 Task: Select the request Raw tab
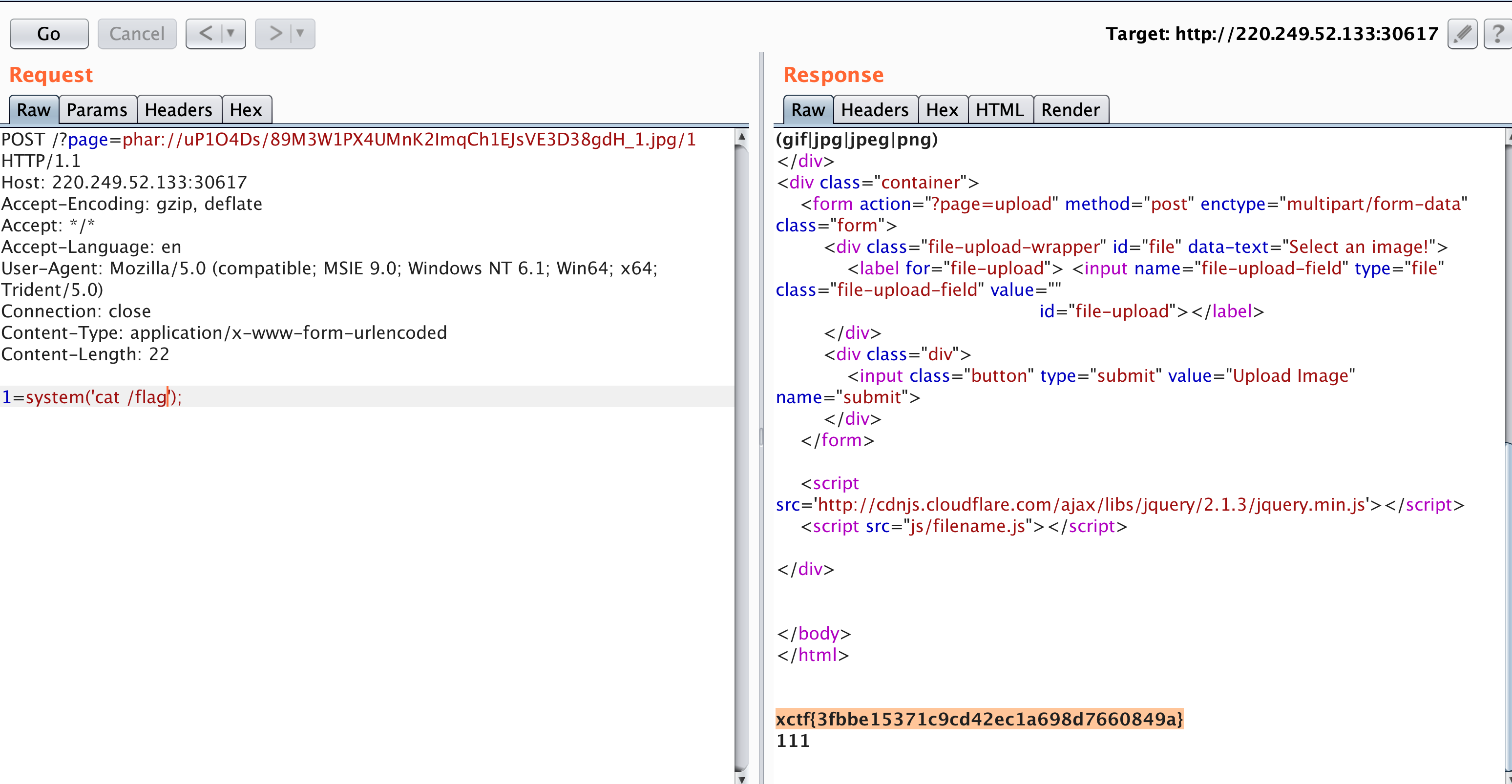tap(34, 110)
